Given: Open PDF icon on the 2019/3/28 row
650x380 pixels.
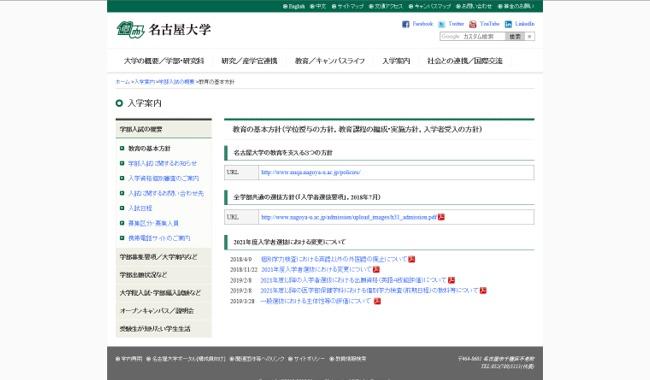Looking at the screenshot, I should [377, 301].
